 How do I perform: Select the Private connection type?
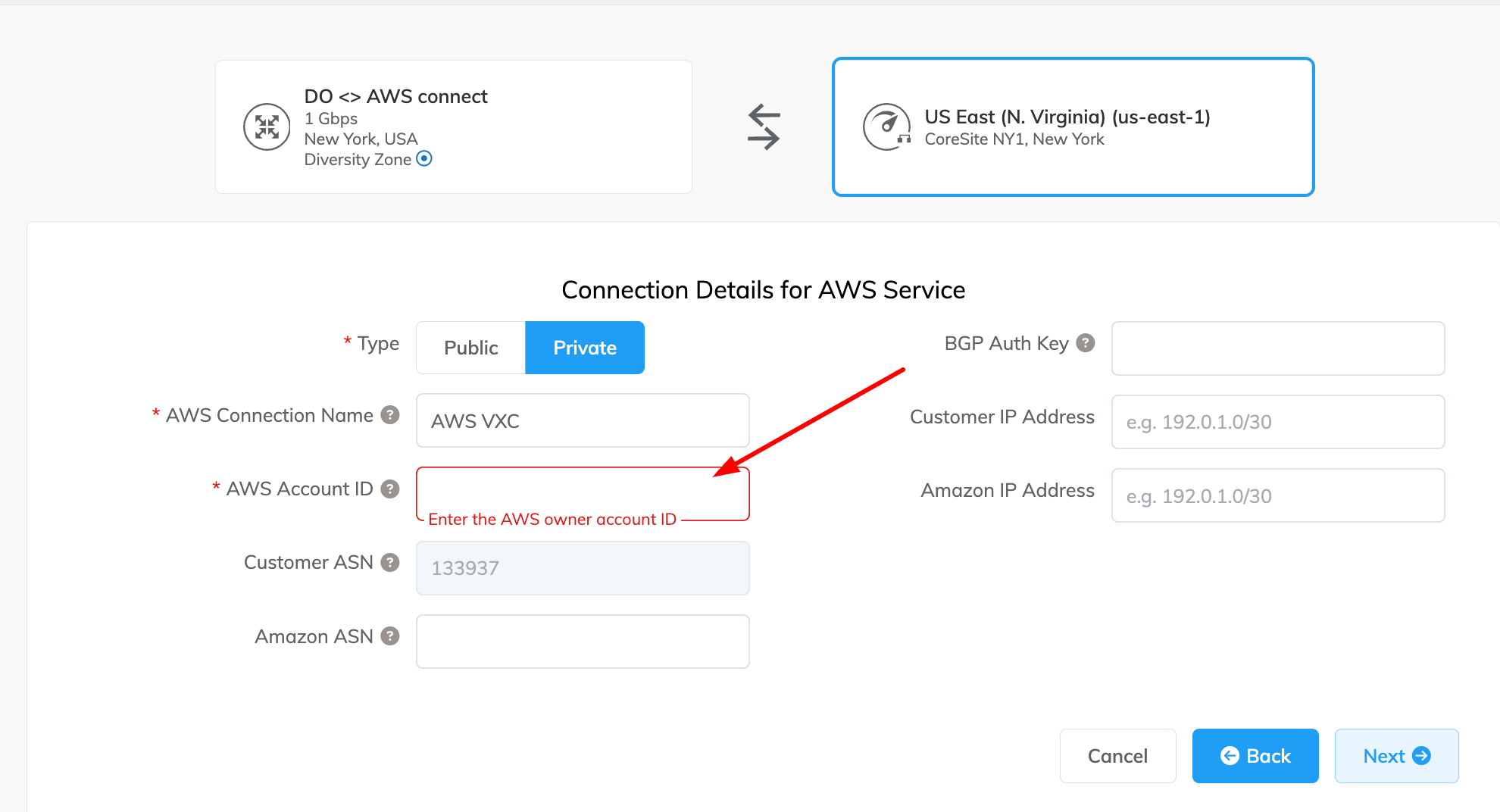[584, 348]
